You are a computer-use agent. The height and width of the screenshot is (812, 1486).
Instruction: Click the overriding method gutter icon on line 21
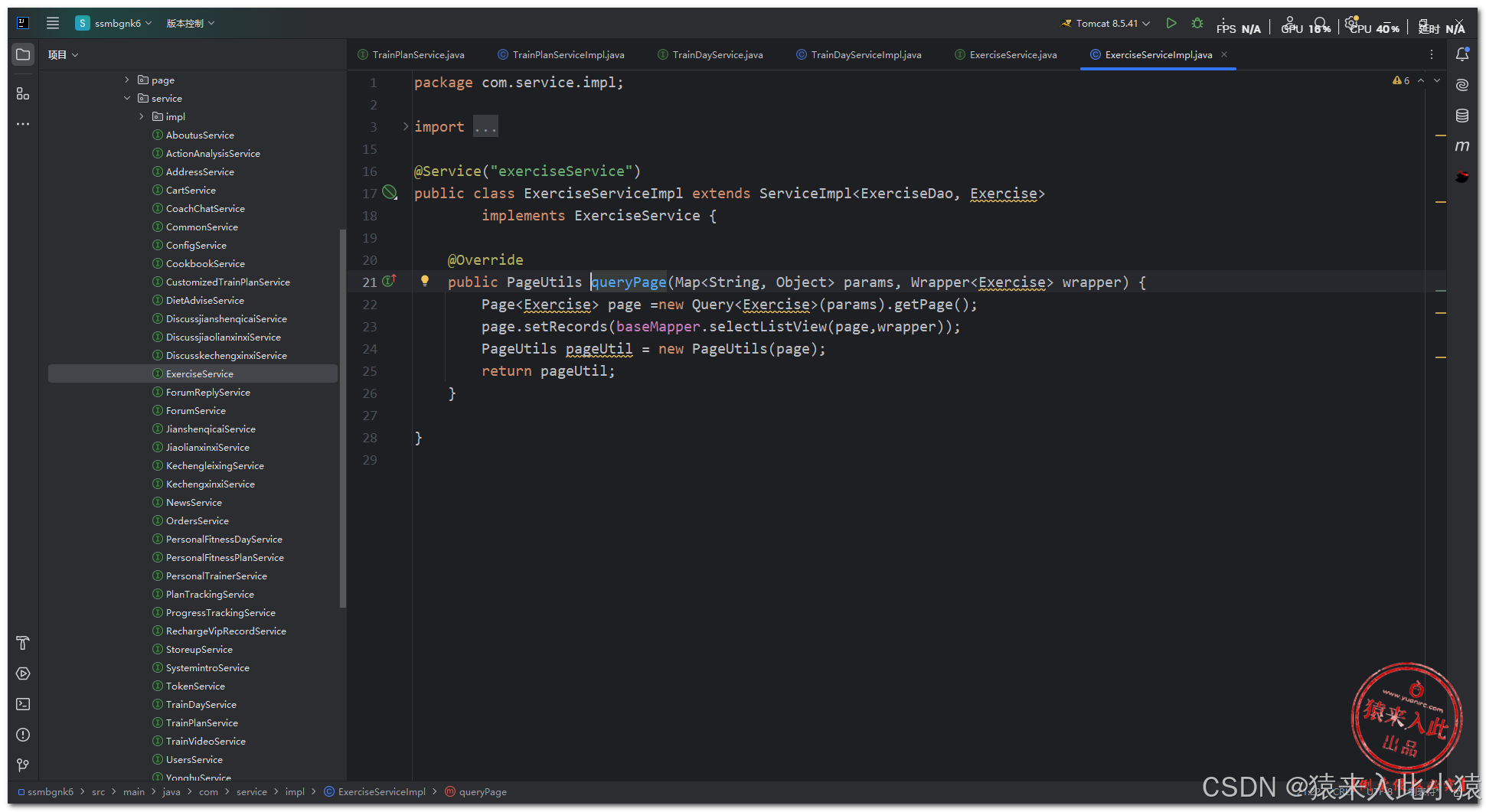[x=390, y=281]
